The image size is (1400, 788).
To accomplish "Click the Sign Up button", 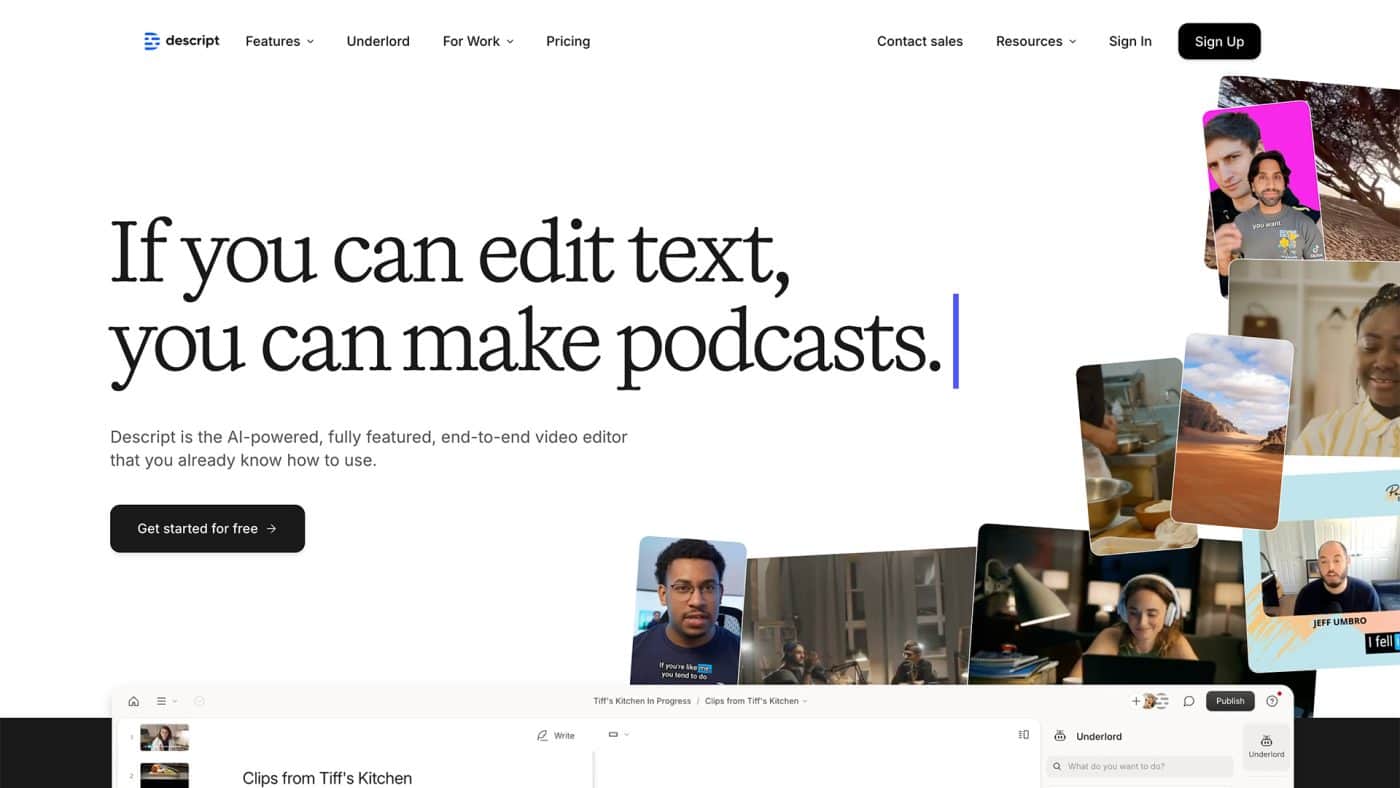I will [x=1219, y=41].
